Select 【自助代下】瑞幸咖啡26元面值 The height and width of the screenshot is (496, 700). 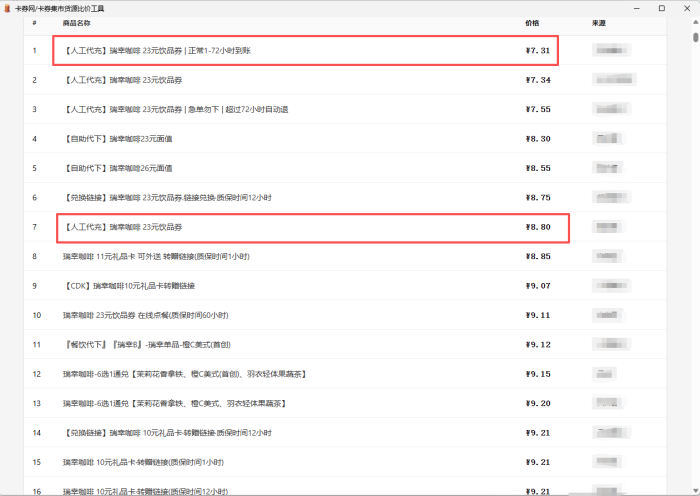(118, 168)
